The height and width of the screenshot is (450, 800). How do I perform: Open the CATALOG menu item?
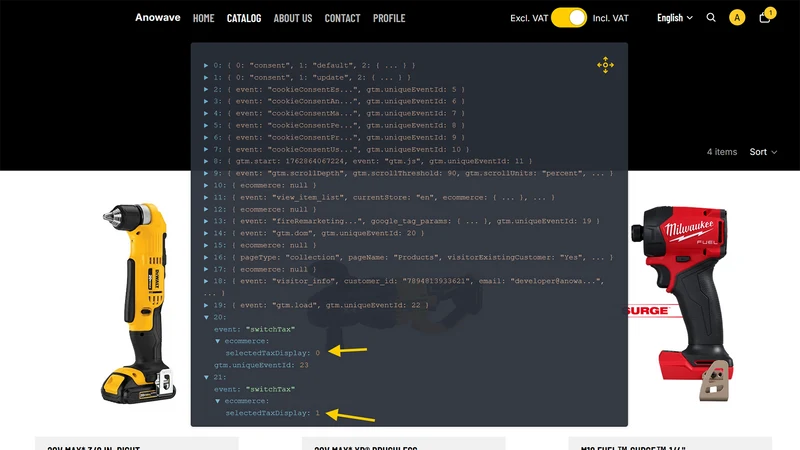pos(244,18)
